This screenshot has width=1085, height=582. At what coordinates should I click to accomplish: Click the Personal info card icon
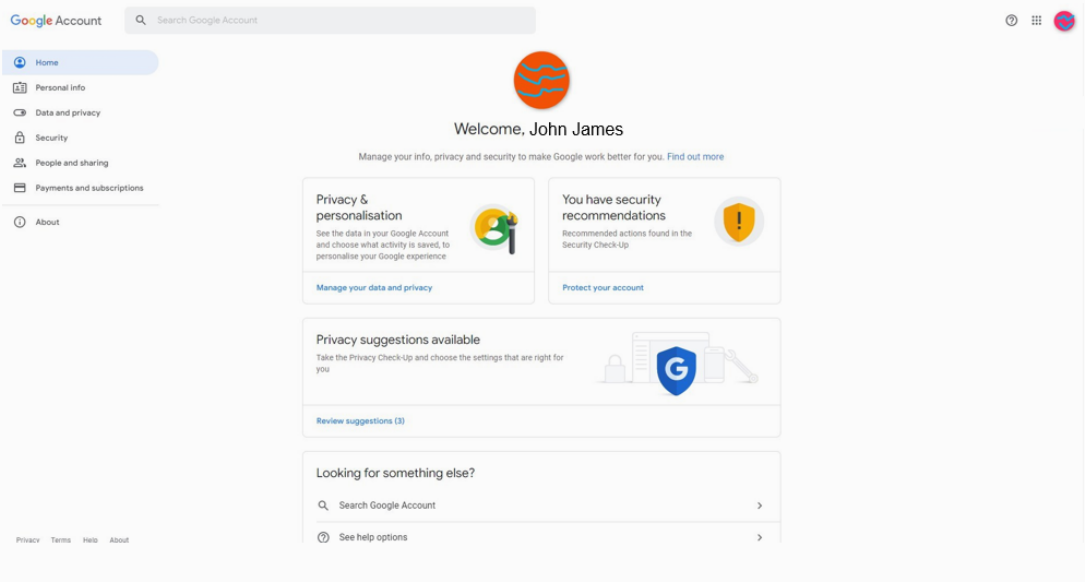19,88
